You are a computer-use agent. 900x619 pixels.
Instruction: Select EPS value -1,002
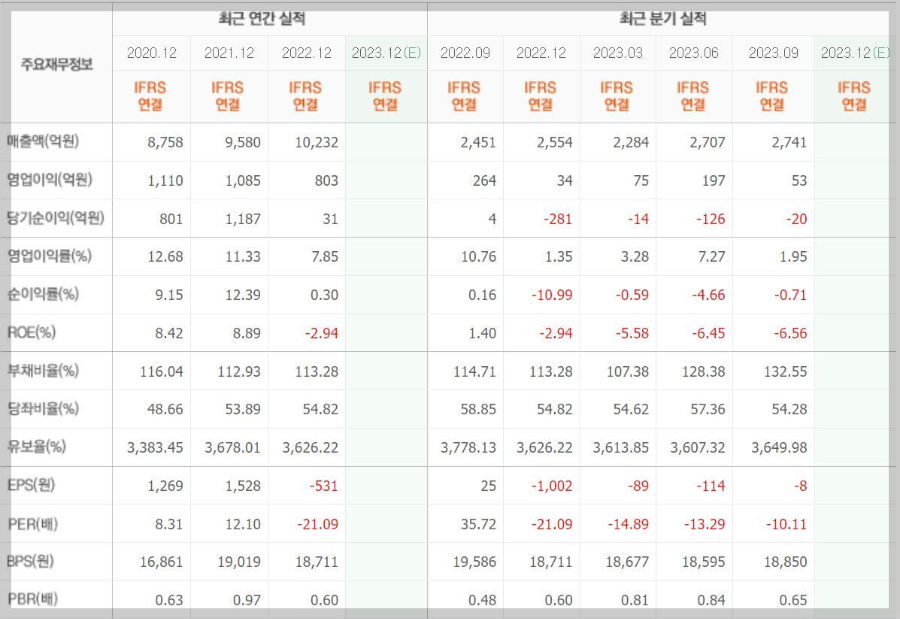pyautogui.click(x=552, y=486)
